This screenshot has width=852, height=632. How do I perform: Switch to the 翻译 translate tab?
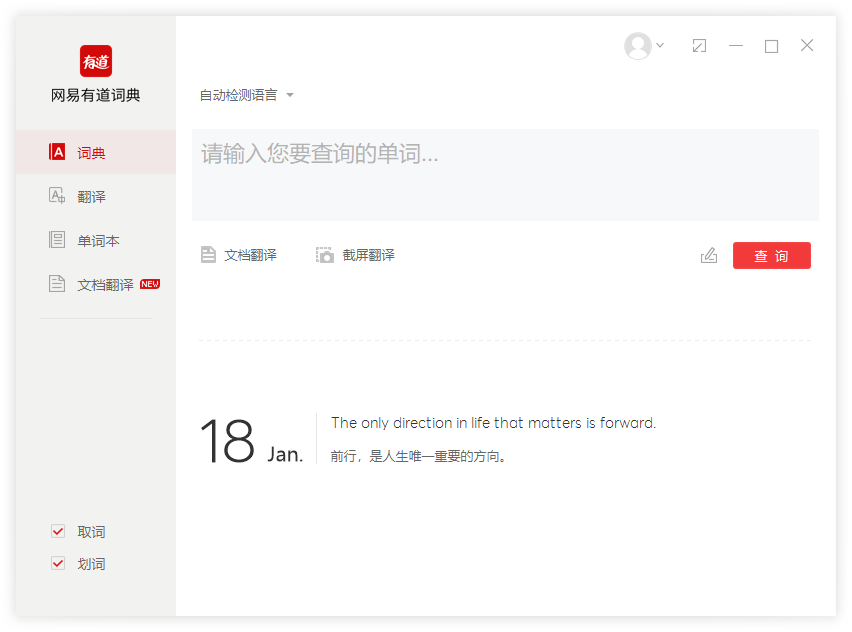91,197
